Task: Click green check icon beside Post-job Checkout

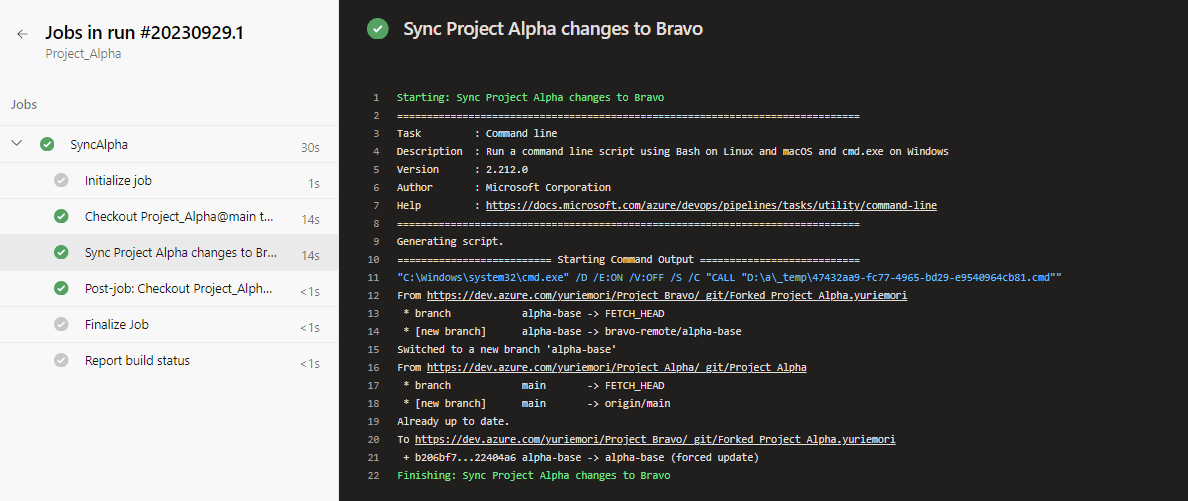Action: pyautogui.click(x=61, y=289)
